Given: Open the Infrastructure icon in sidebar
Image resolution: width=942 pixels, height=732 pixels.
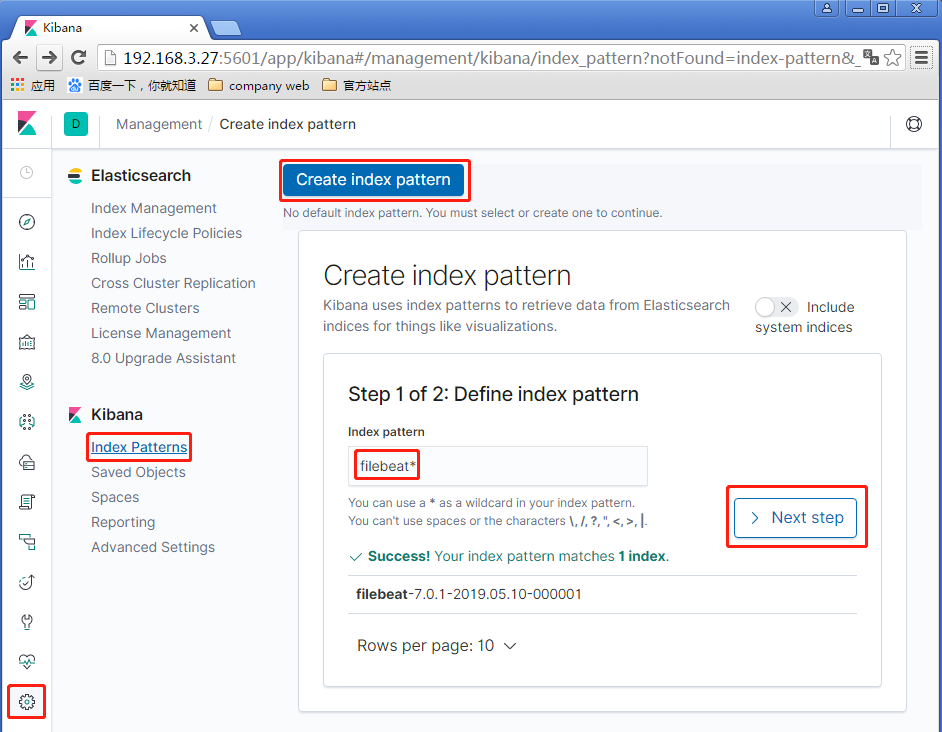Looking at the screenshot, I should click(26, 462).
